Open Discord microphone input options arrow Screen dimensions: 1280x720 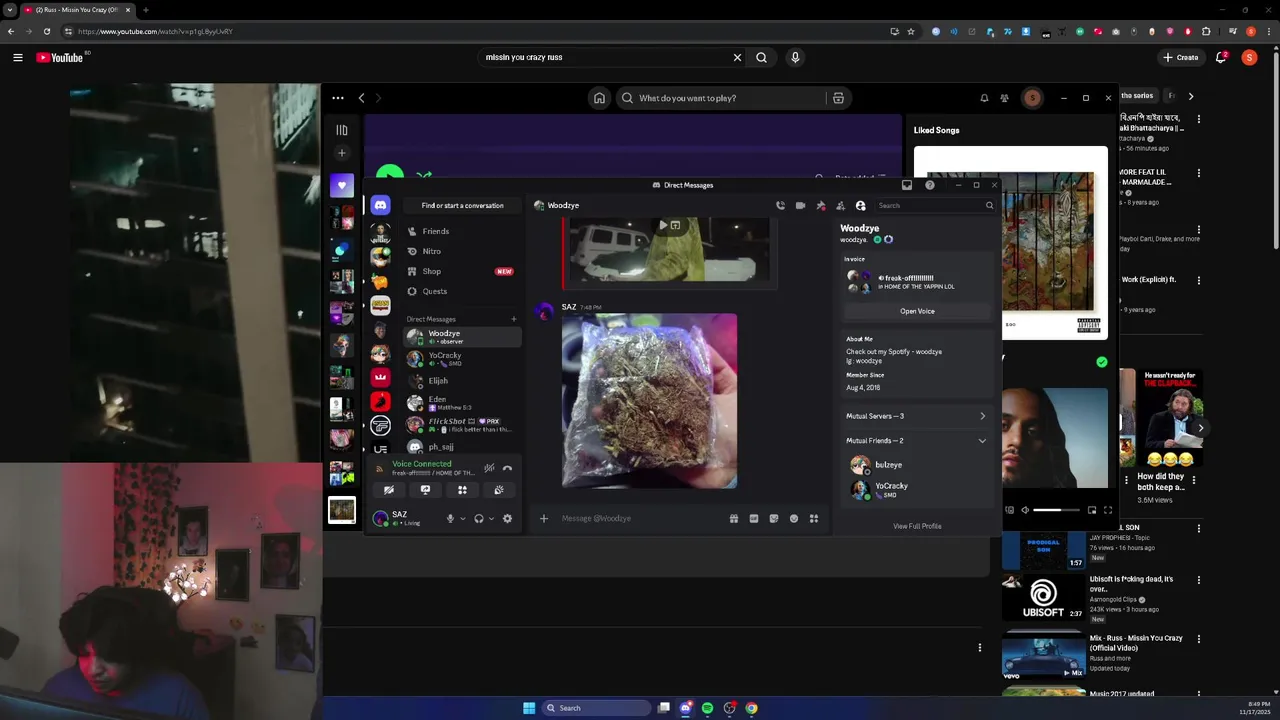coord(462,518)
